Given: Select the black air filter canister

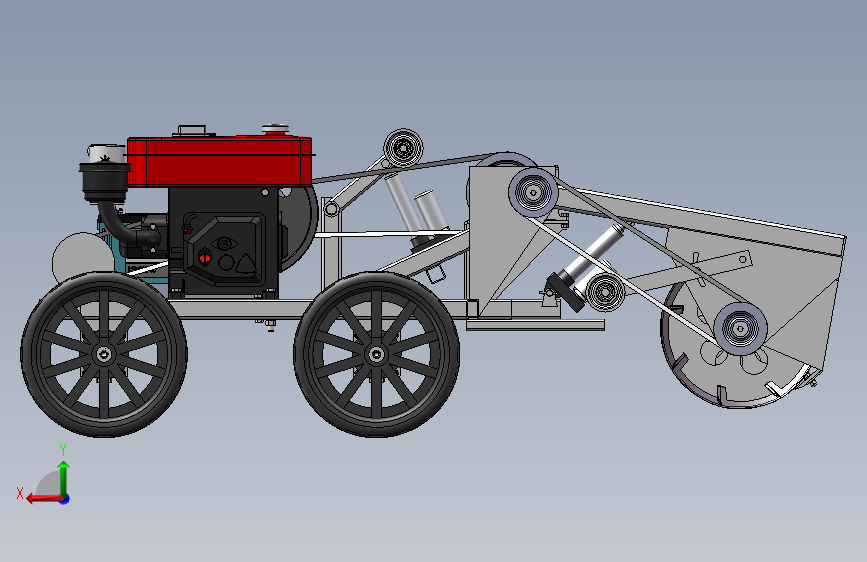Looking at the screenshot, I should click(x=105, y=181).
